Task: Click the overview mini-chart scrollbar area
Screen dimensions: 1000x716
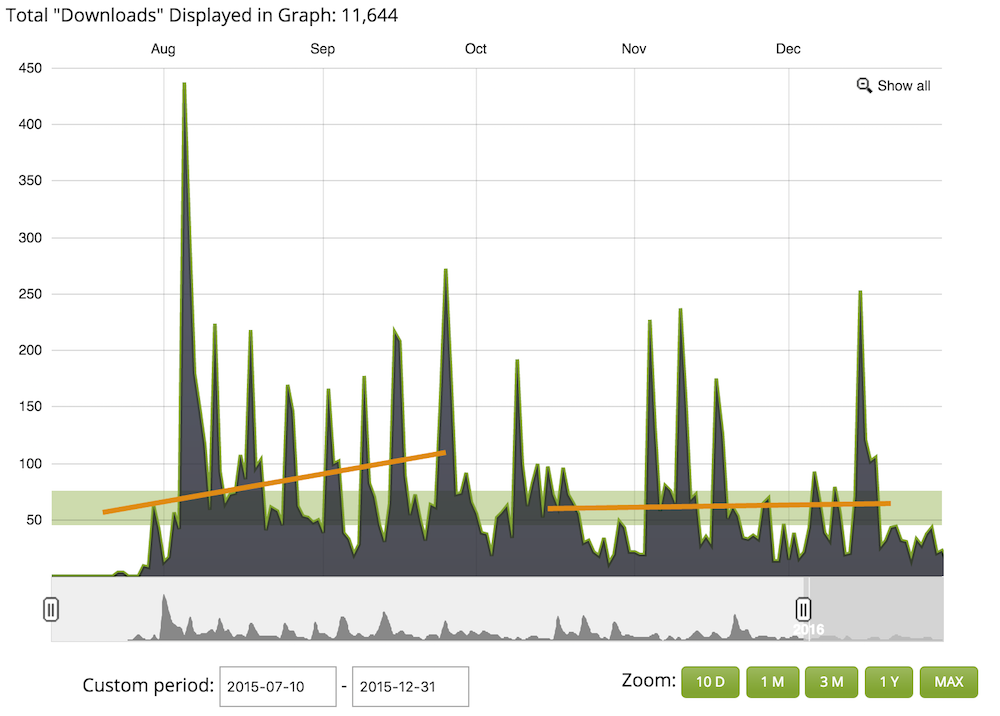Action: [497, 609]
